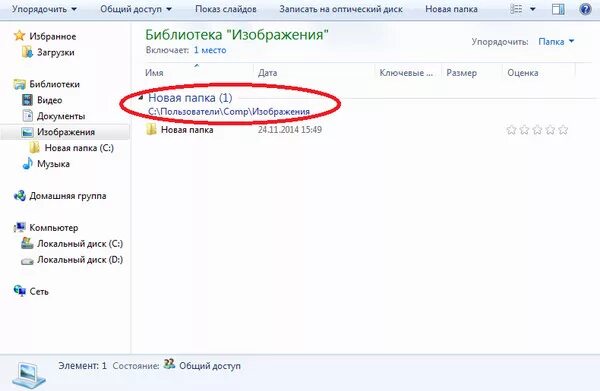Click the Сеть network icon
Image resolution: width=600 pixels, height=391 pixels.
click(20, 291)
